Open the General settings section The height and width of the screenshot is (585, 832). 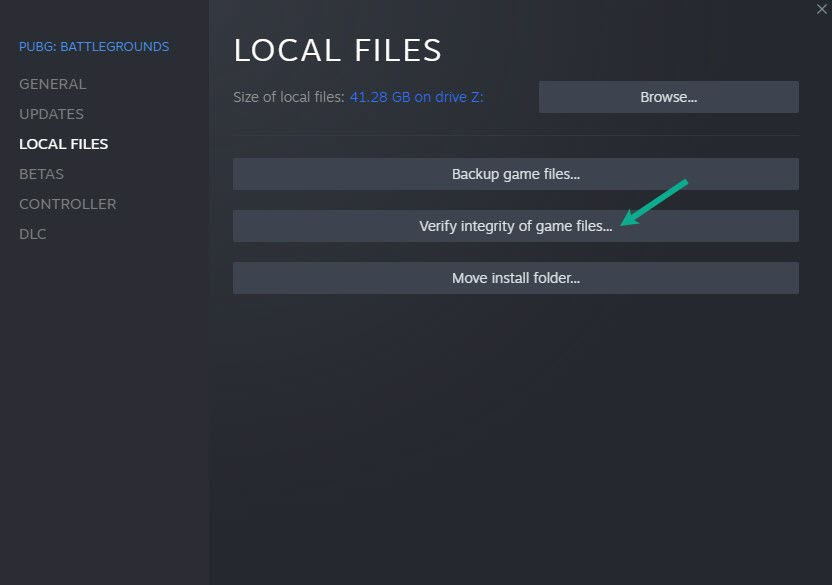(x=53, y=84)
